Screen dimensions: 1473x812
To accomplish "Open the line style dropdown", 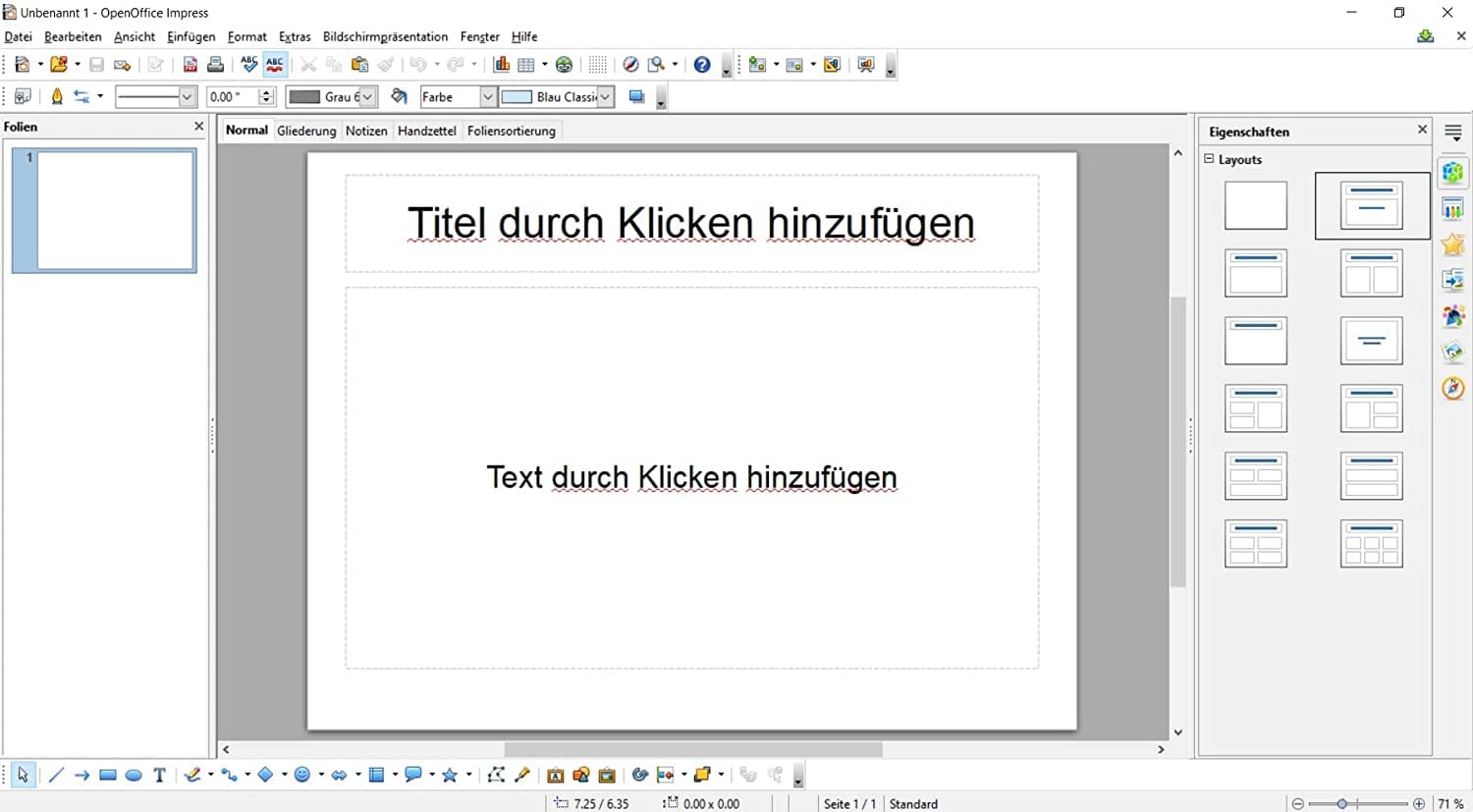I will click(187, 96).
